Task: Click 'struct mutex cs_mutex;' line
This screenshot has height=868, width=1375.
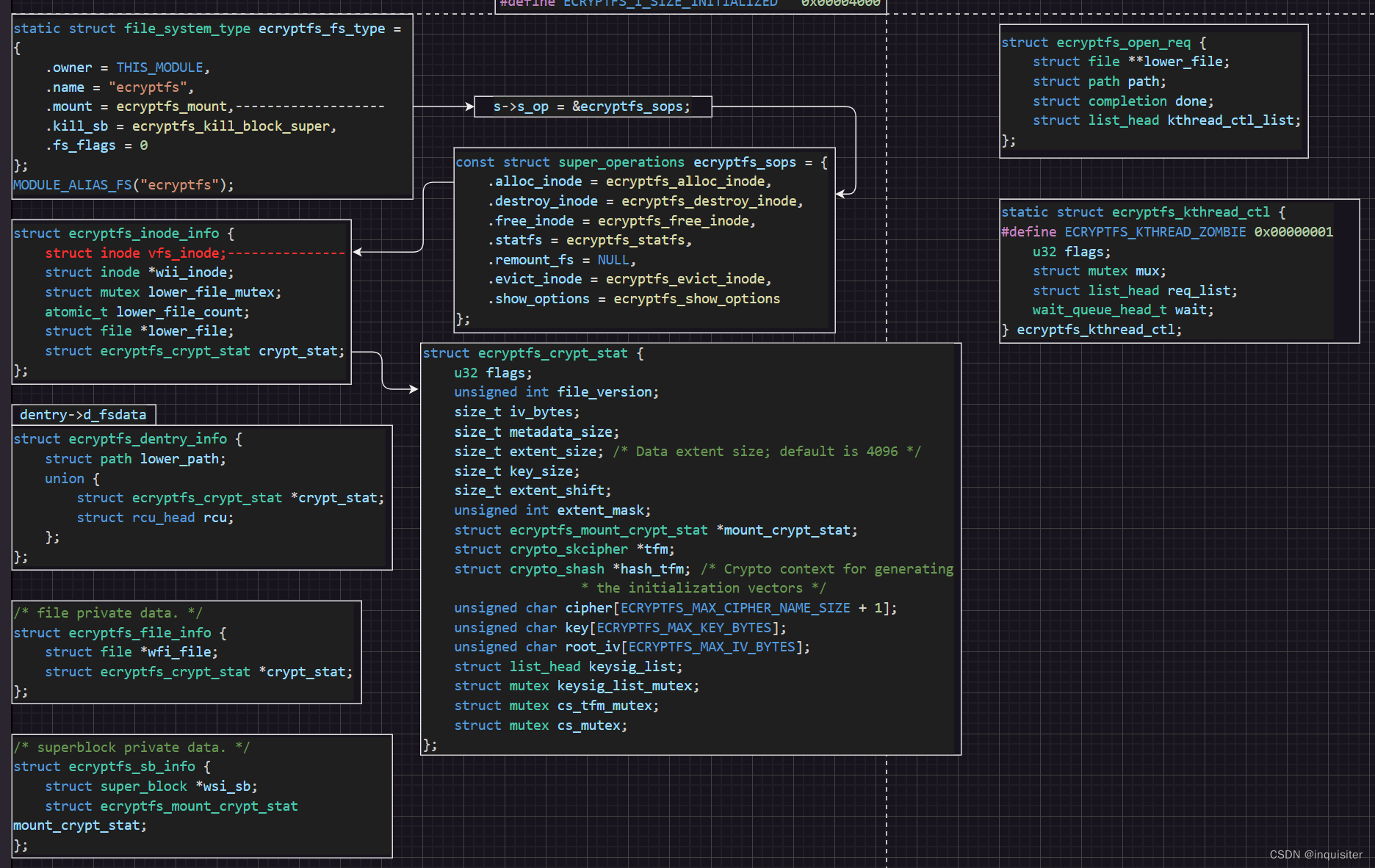Action: tap(541, 726)
